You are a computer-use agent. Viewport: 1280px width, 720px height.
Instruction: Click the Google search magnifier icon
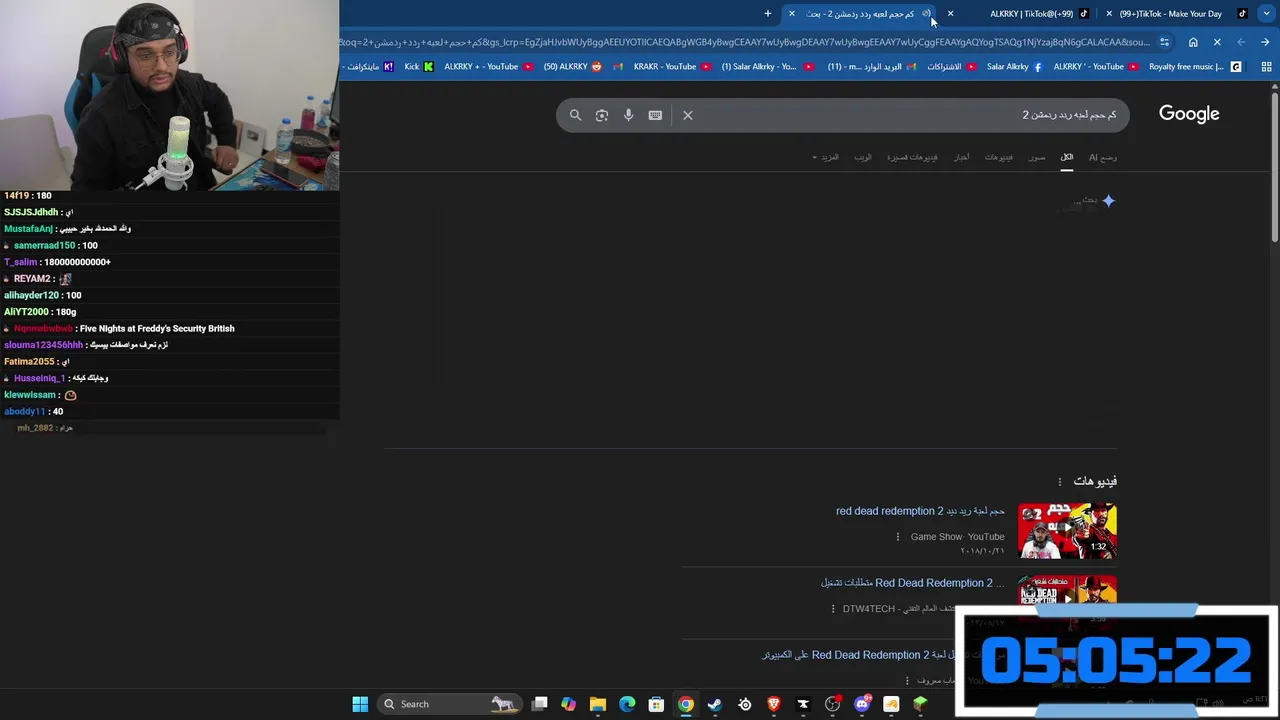[x=575, y=115]
